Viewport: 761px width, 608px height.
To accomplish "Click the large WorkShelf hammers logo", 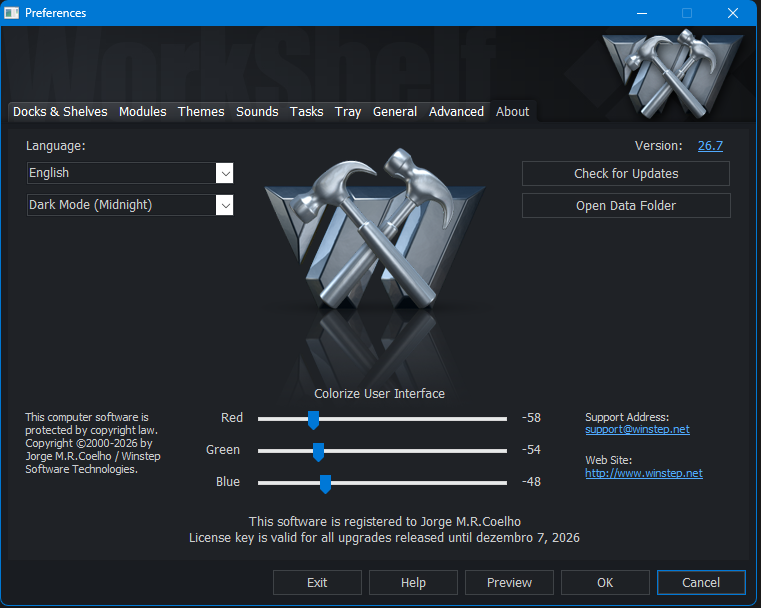I will (x=375, y=228).
